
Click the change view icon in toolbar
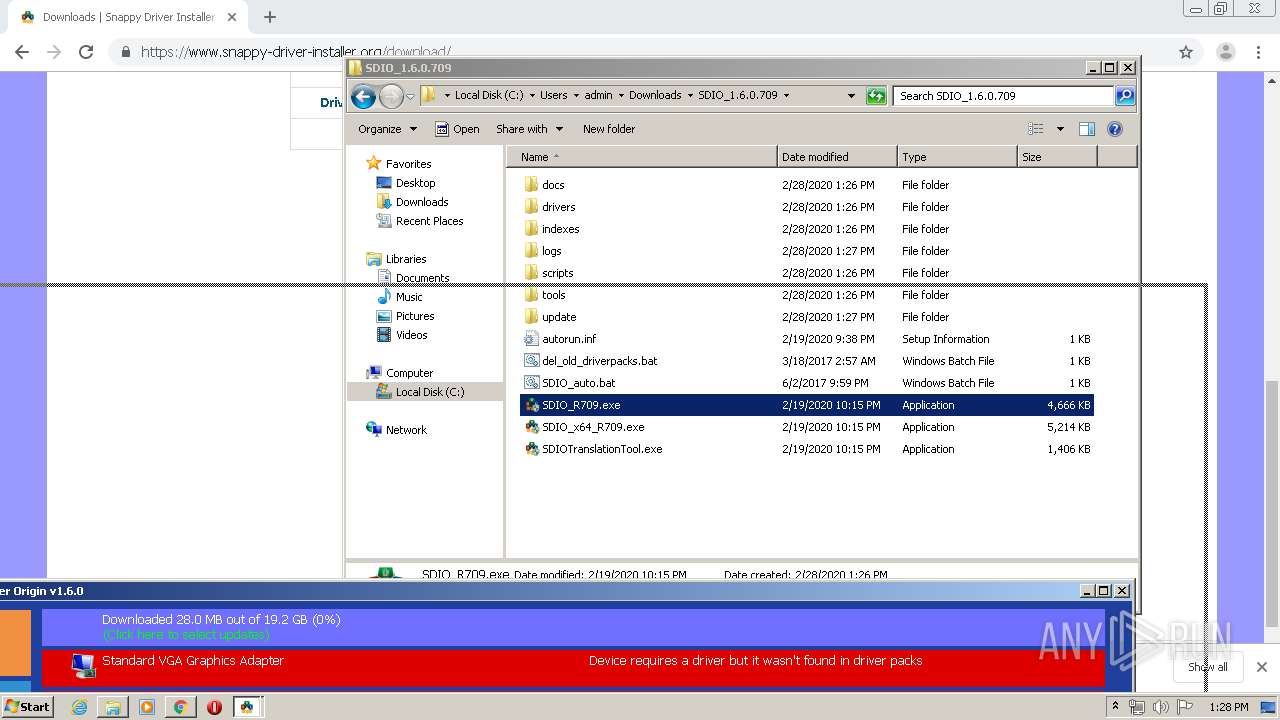pos(1036,129)
